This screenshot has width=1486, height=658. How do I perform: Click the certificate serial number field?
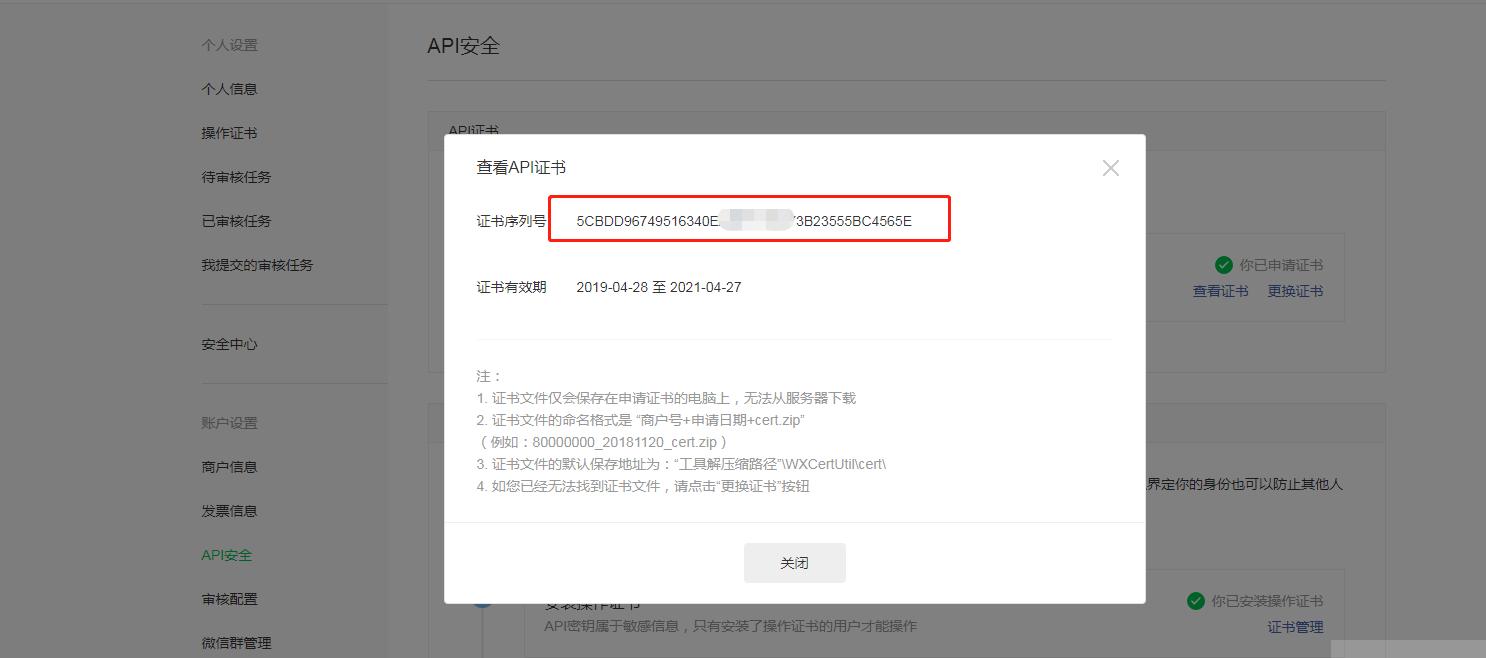pos(748,218)
